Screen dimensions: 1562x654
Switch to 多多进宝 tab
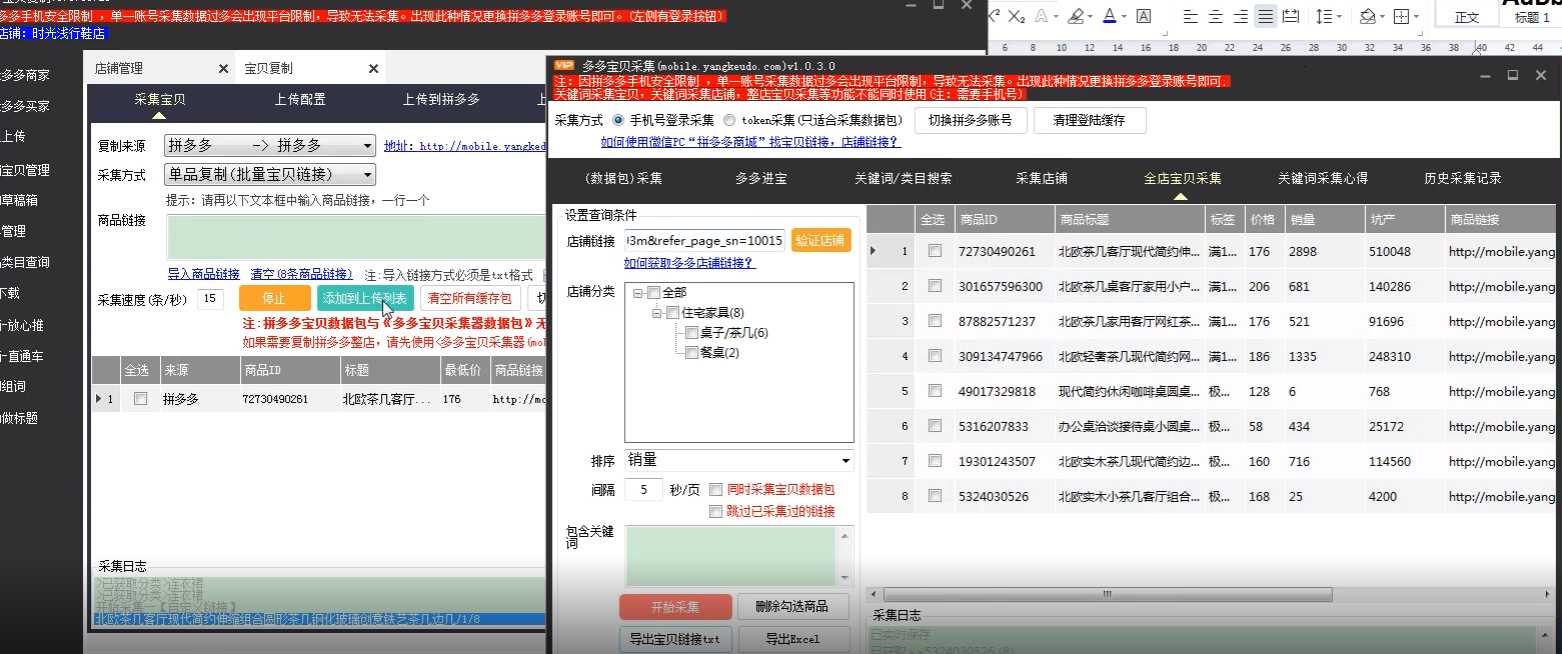tap(761, 179)
